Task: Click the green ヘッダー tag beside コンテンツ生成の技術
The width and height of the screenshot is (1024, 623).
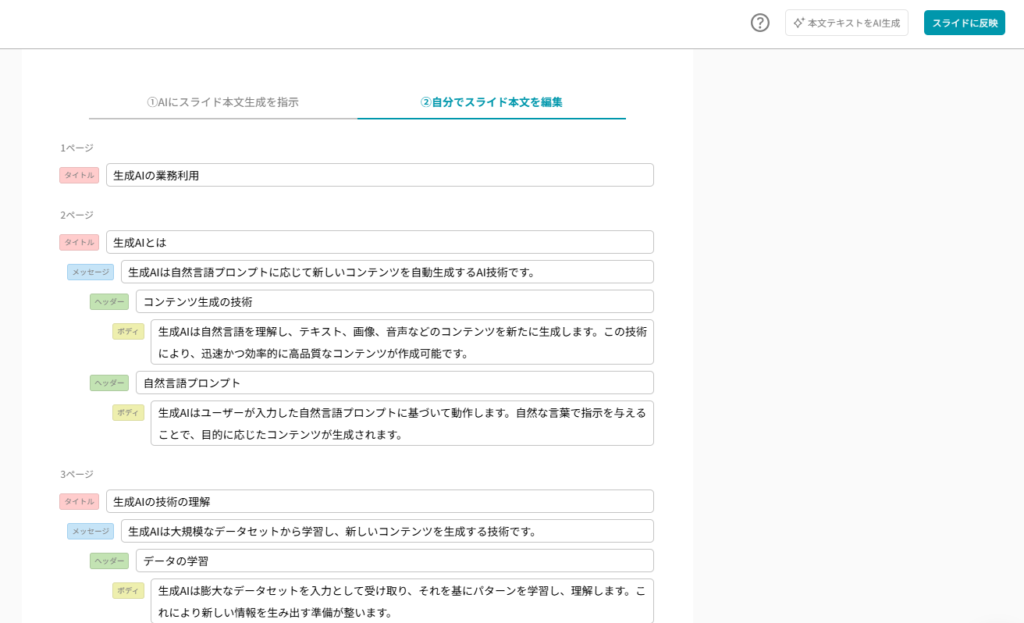Action: (x=109, y=302)
